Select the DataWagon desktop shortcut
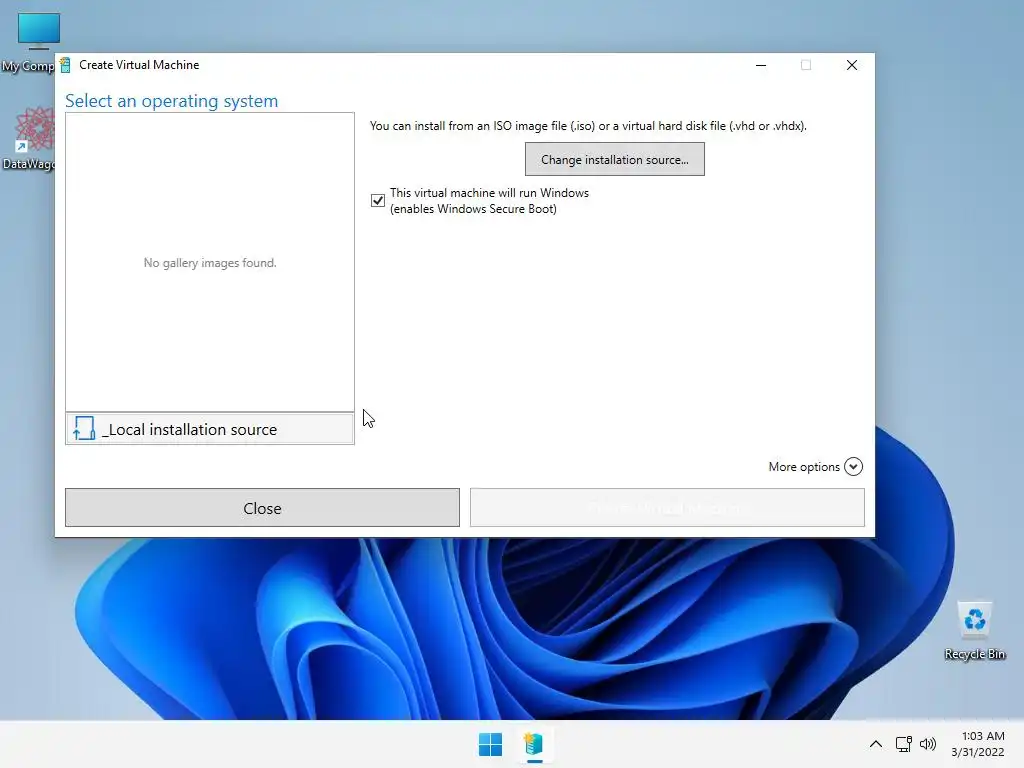This screenshot has height=768, width=1024. point(28,138)
